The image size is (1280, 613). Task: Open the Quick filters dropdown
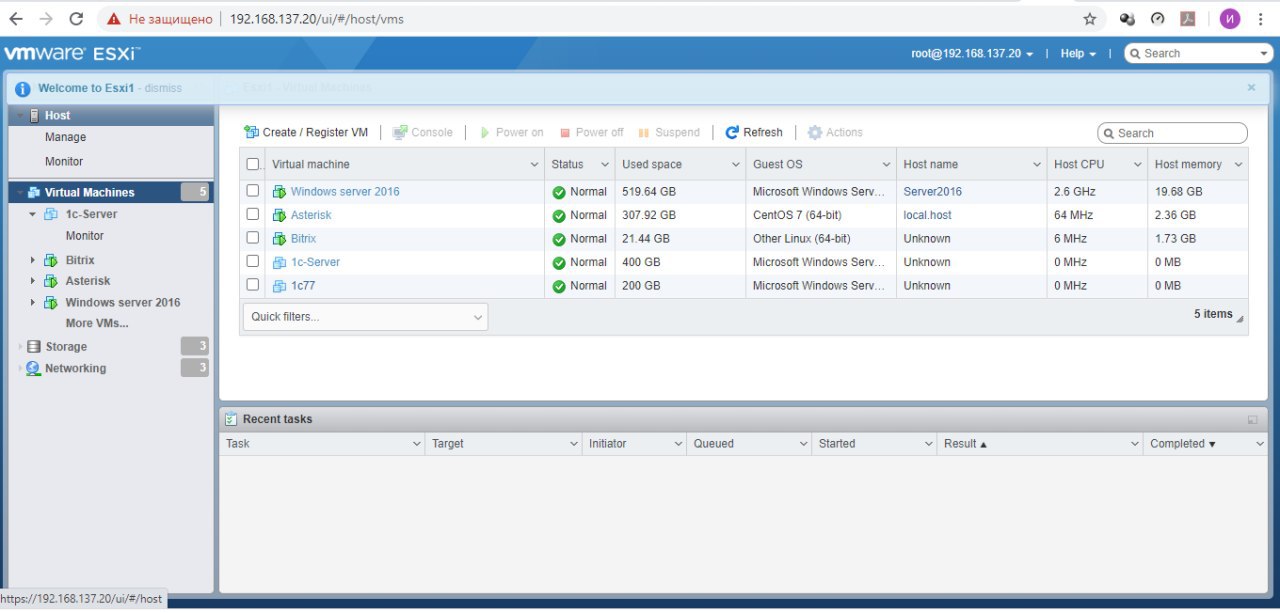pos(365,317)
